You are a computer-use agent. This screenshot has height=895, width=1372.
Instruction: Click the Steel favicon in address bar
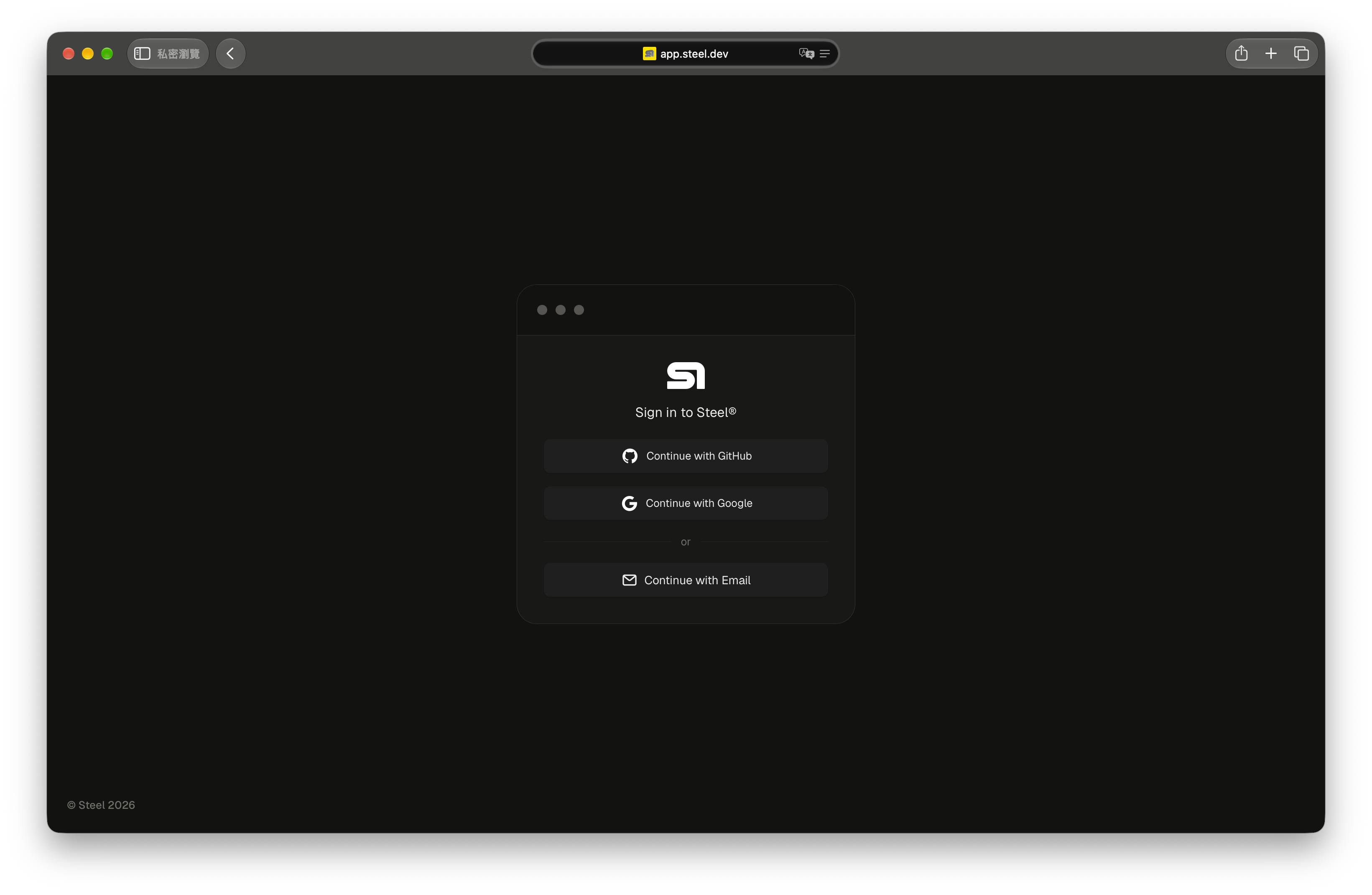point(649,54)
